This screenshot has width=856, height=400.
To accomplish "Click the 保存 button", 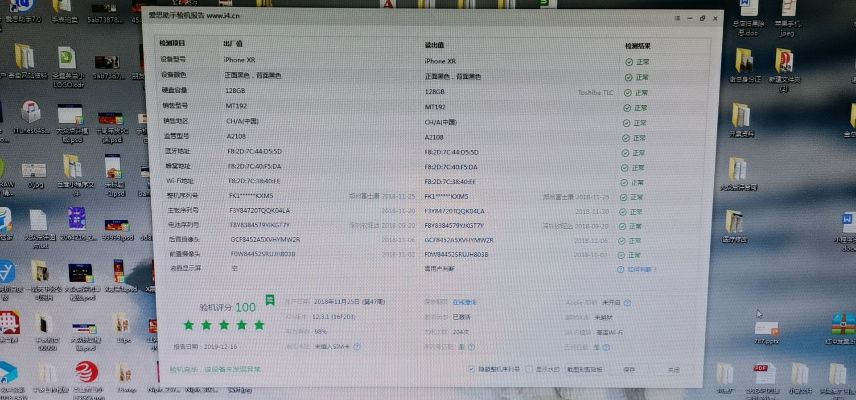I will (x=629, y=369).
